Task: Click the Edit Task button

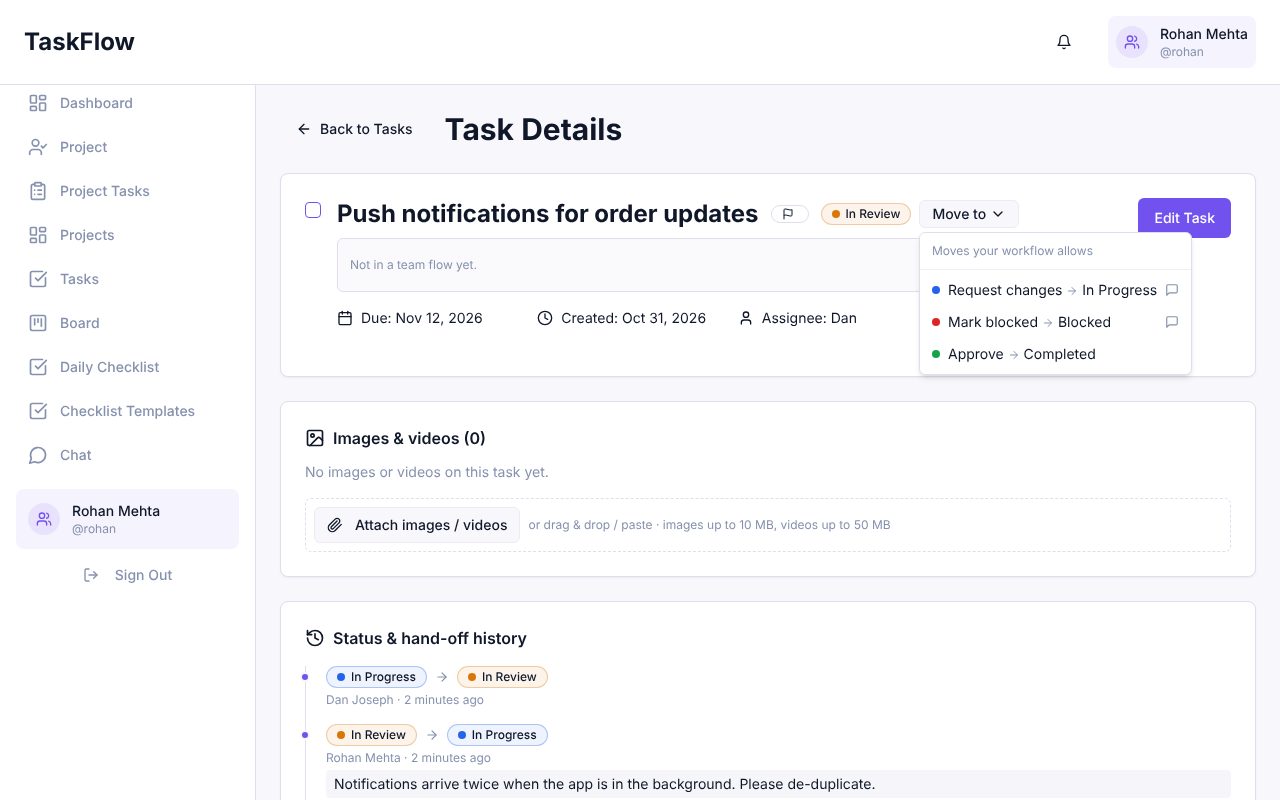Action: click(x=1184, y=218)
